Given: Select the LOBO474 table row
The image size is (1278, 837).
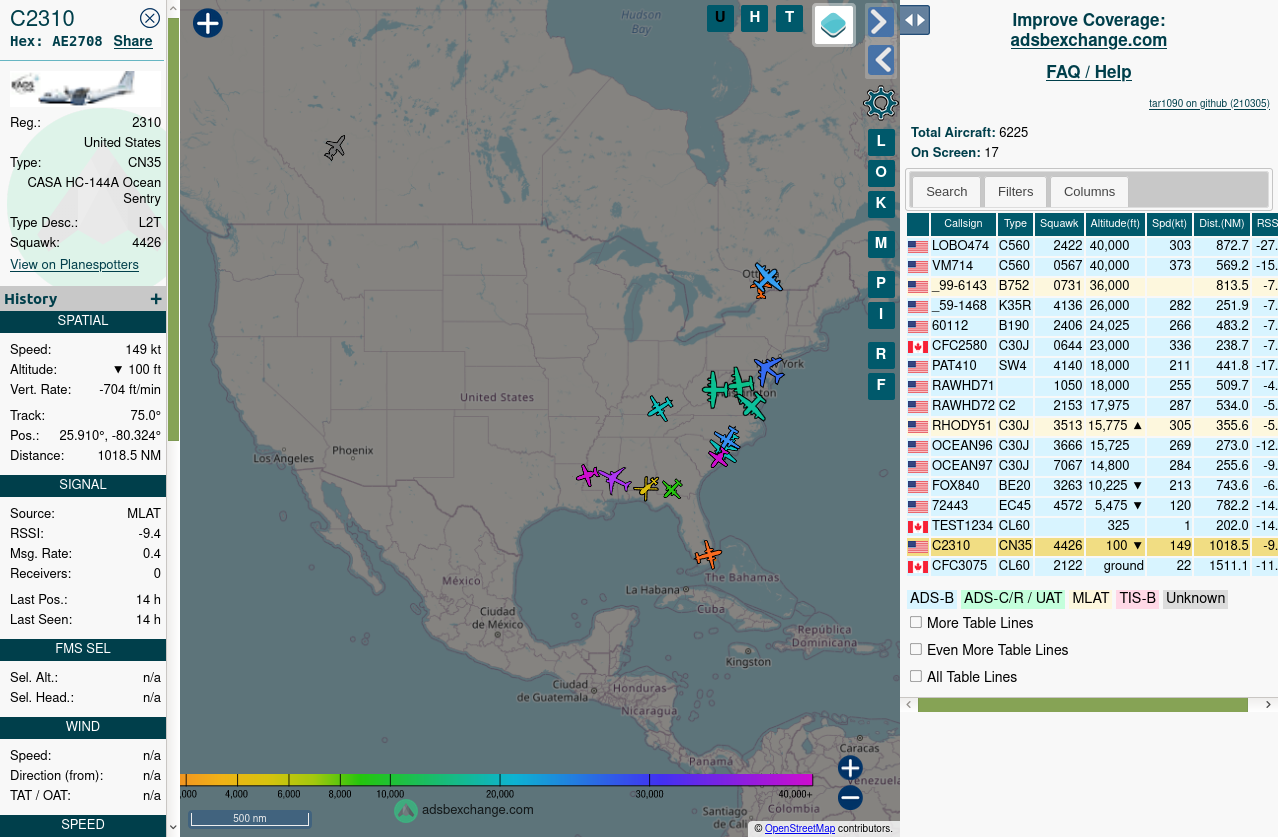Looking at the screenshot, I should click(x=1092, y=246).
